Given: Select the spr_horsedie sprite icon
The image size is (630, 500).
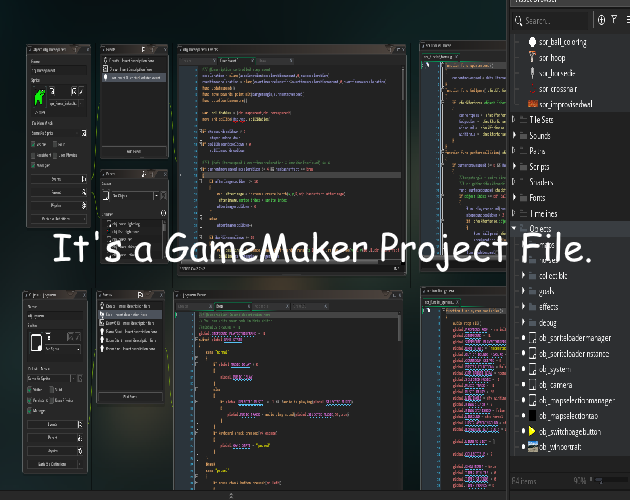Looking at the screenshot, I should [532, 73].
